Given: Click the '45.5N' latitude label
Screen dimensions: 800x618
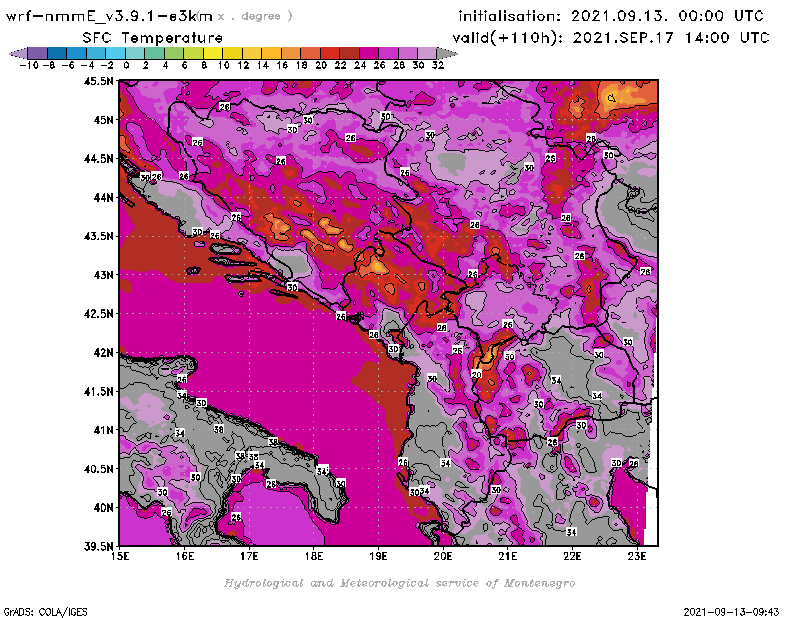Looking at the screenshot, I should tap(98, 81).
